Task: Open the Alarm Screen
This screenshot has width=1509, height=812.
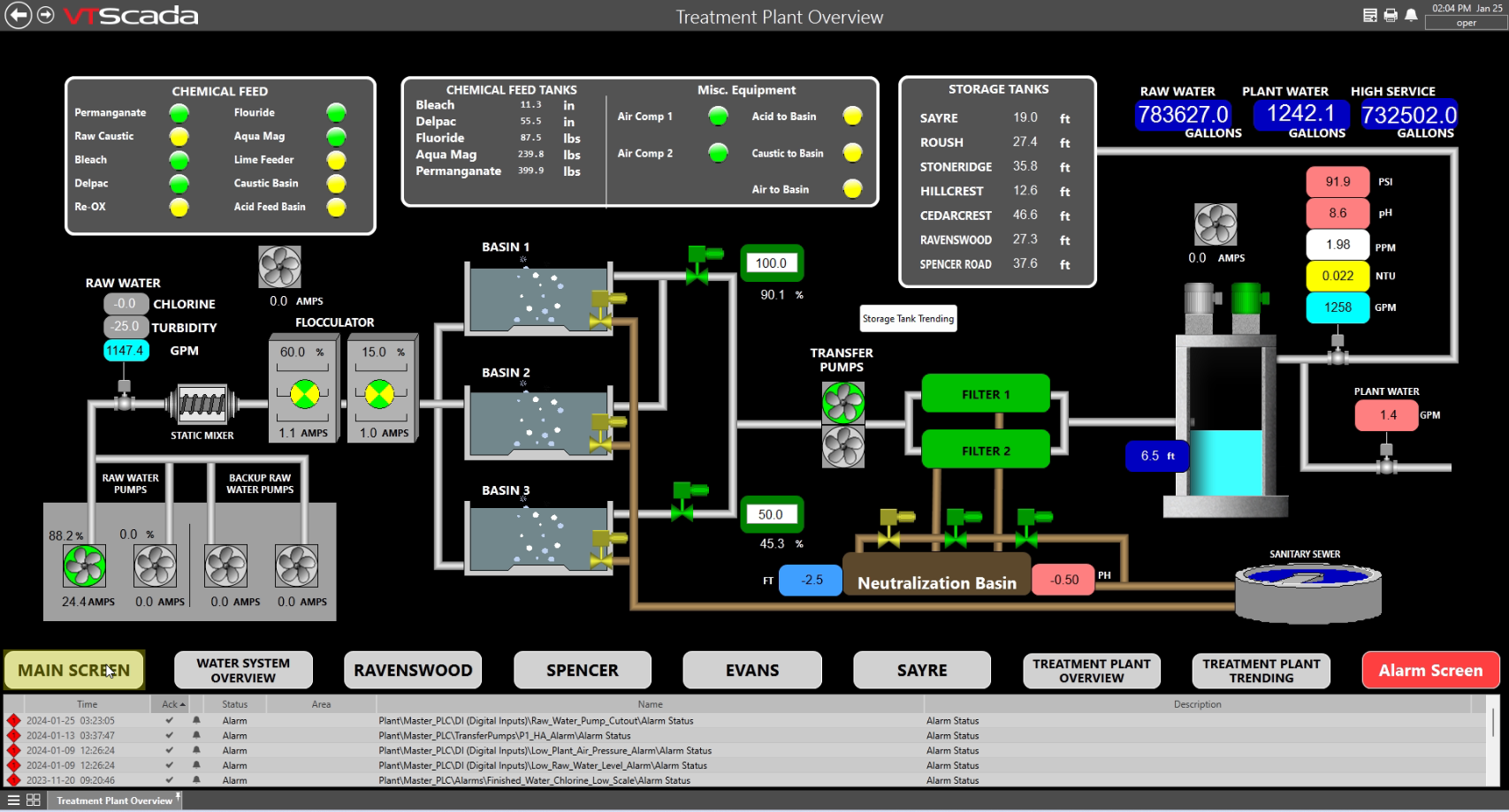Action: (x=1430, y=670)
